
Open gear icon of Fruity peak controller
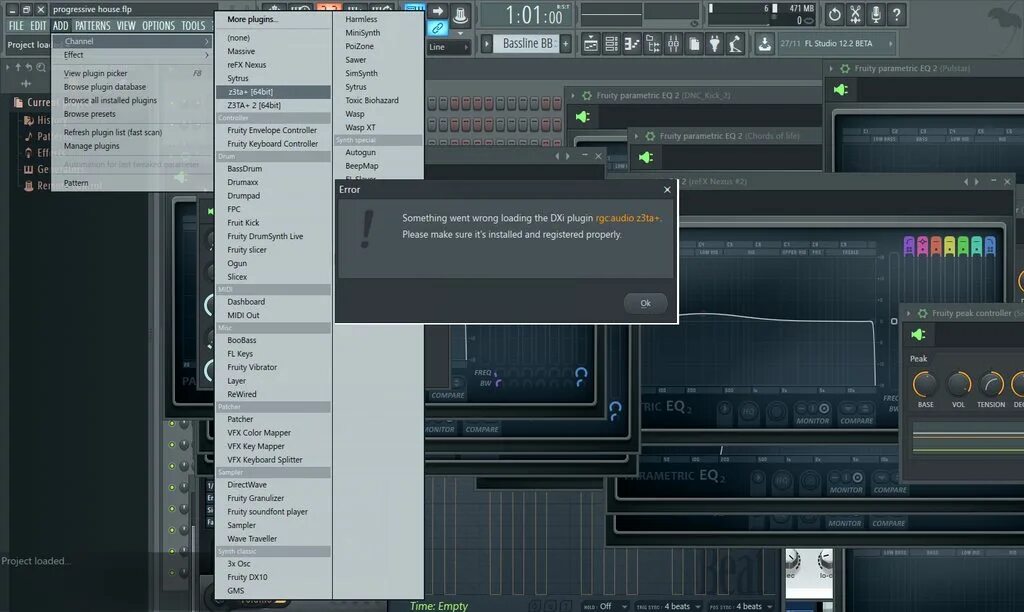point(922,313)
